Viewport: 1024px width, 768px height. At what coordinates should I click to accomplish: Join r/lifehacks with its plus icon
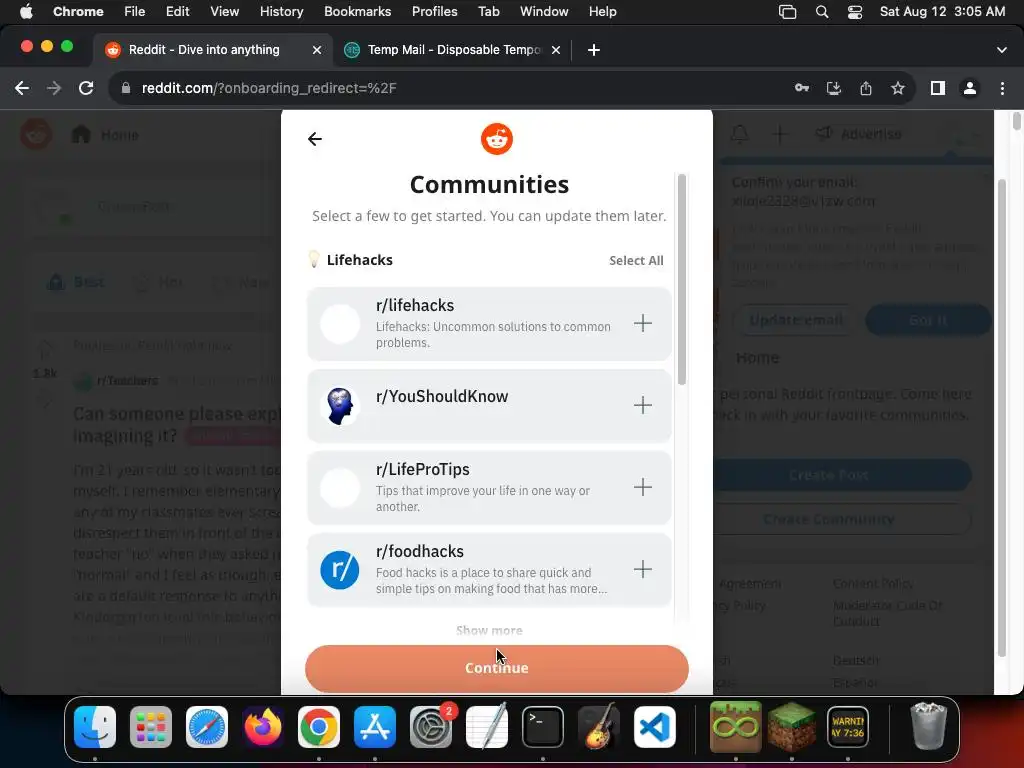(x=643, y=323)
